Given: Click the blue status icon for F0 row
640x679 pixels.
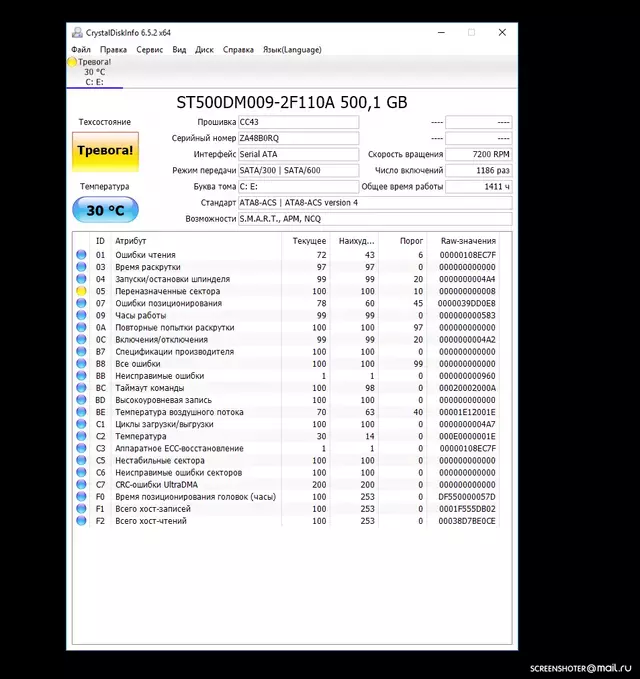Looking at the screenshot, I should tap(81, 497).
